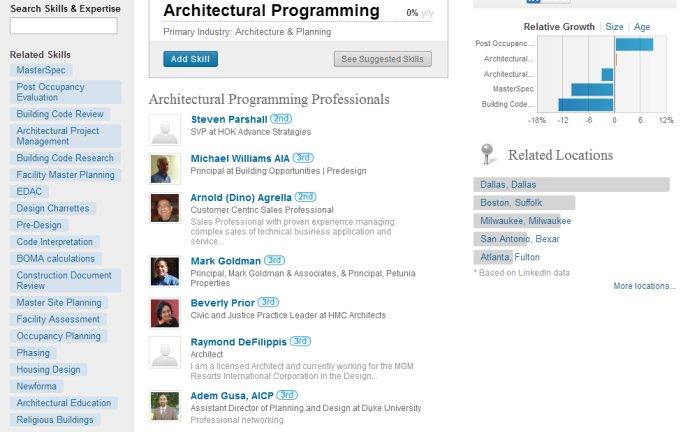Open the MasterSpec related skill
This screenshot has width=690, height=432.
click(43, 70)
